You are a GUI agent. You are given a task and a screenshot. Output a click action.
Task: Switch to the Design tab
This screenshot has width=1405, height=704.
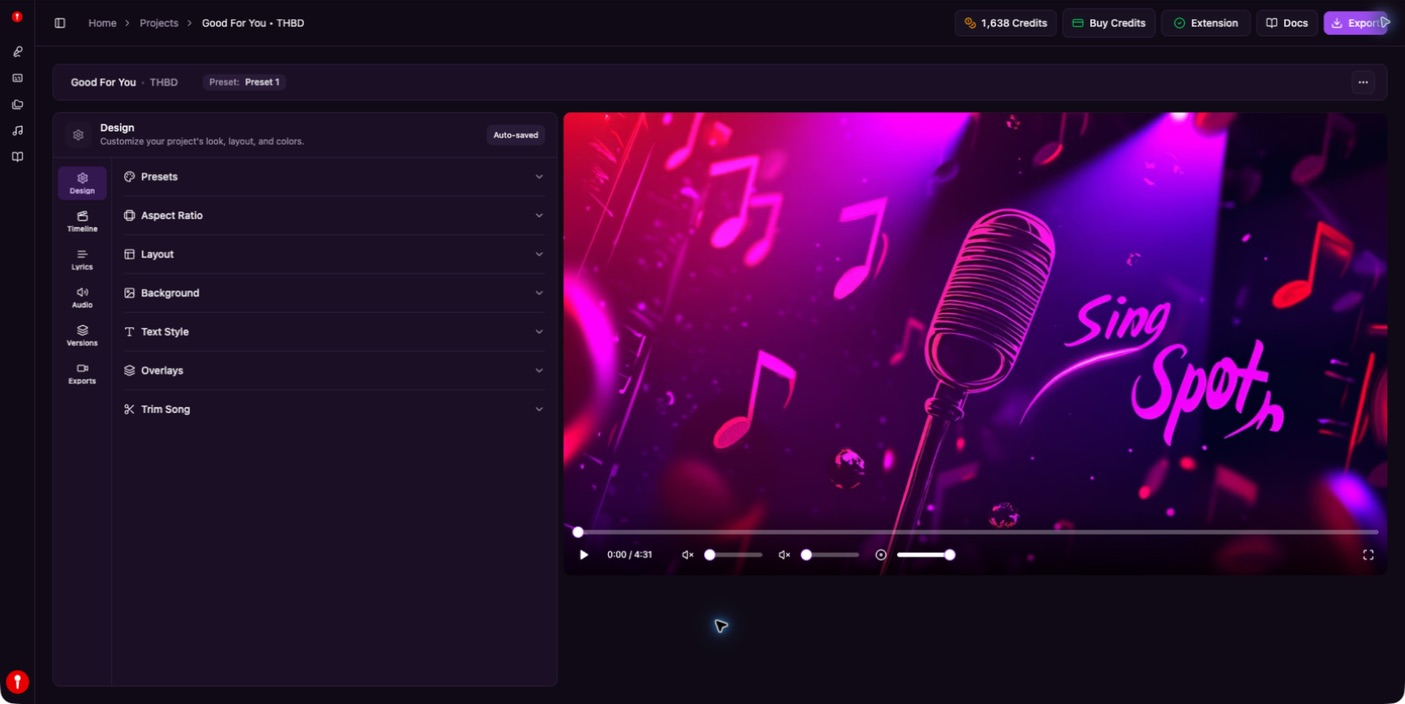pos(82,183)
